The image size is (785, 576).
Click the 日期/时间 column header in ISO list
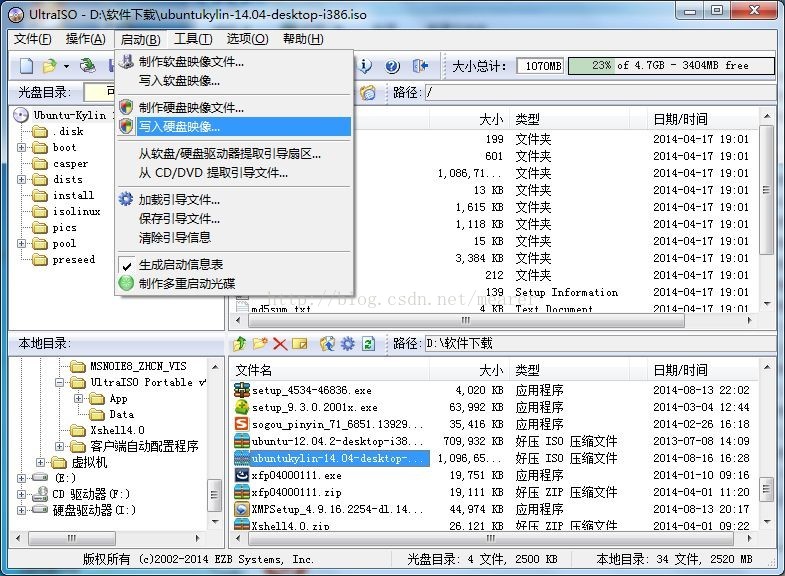(702, 119)
